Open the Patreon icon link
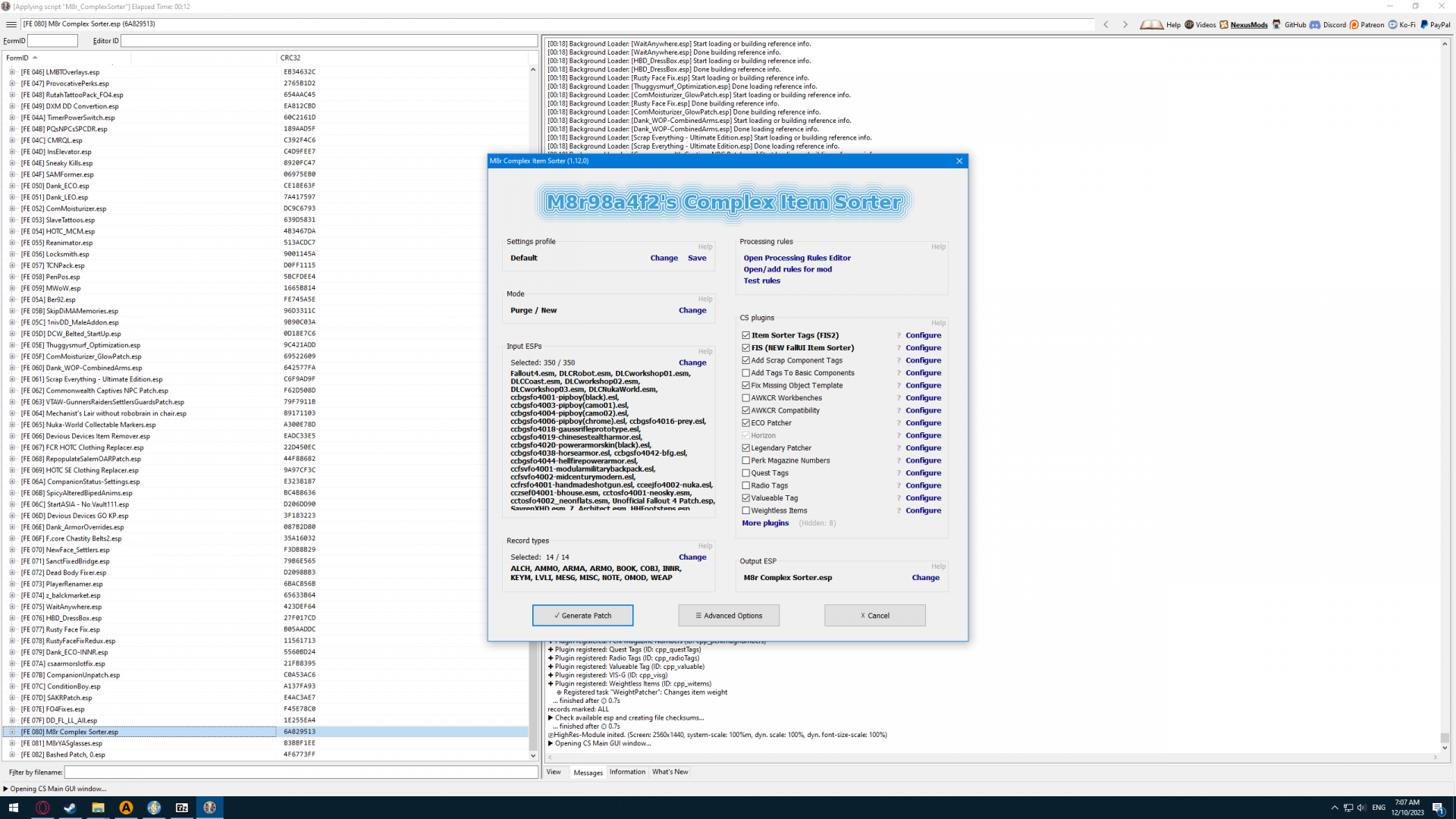The width and height of the screenshot is (1456, 819). click(1354, 24)
